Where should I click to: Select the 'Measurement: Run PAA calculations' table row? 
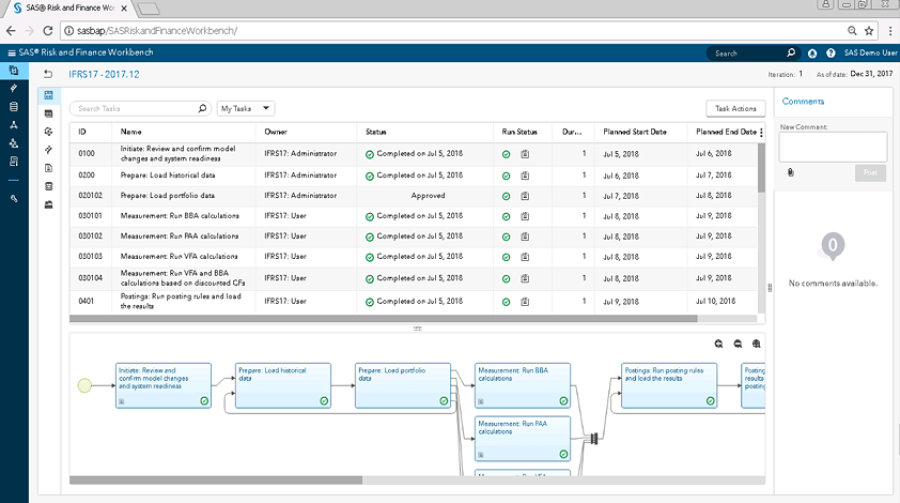point(413,237)
